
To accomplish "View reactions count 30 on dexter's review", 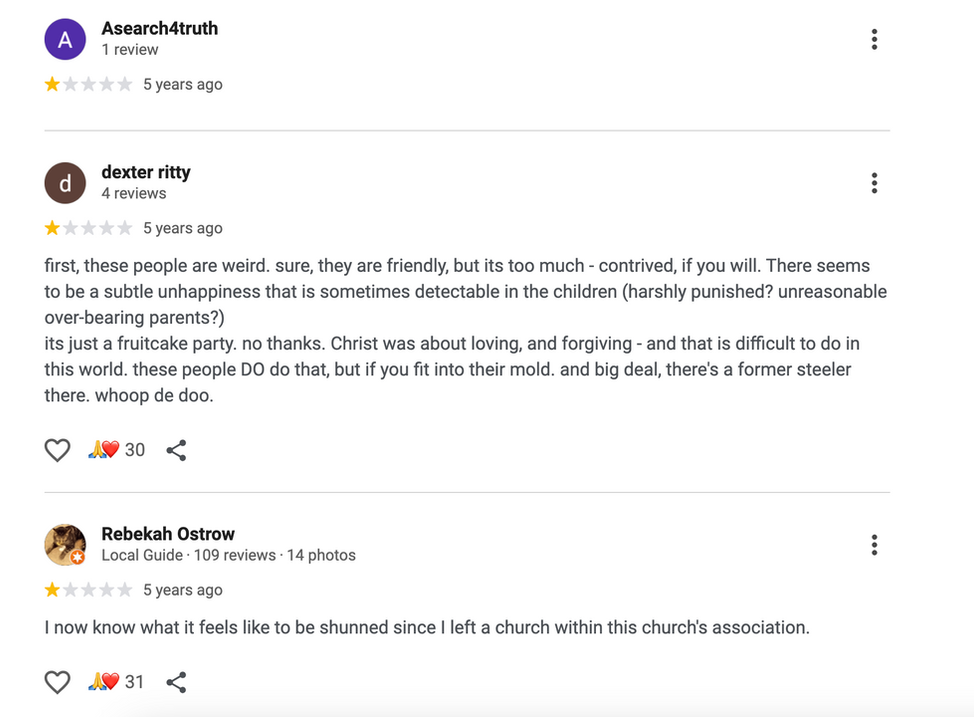I will click(118, 450).
